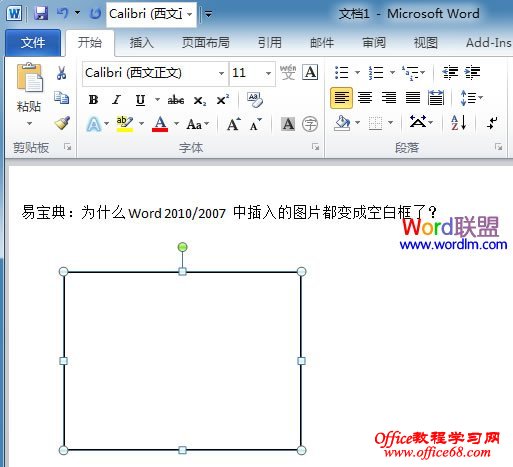Redo with the repeat arrow icon
The height and width of the screenshot is (467, 513).
pos(95,14)
